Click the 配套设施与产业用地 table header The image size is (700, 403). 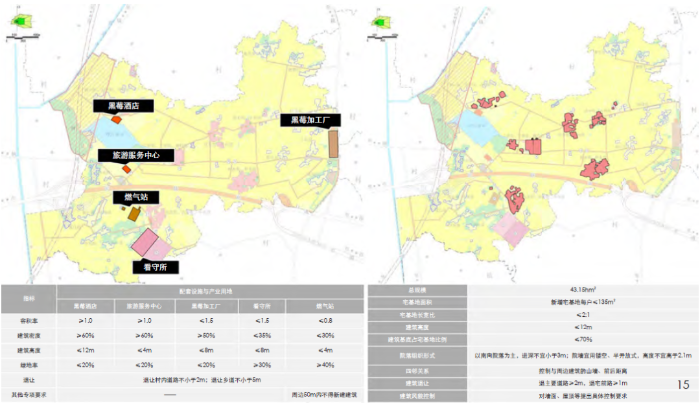click(206, 289)
